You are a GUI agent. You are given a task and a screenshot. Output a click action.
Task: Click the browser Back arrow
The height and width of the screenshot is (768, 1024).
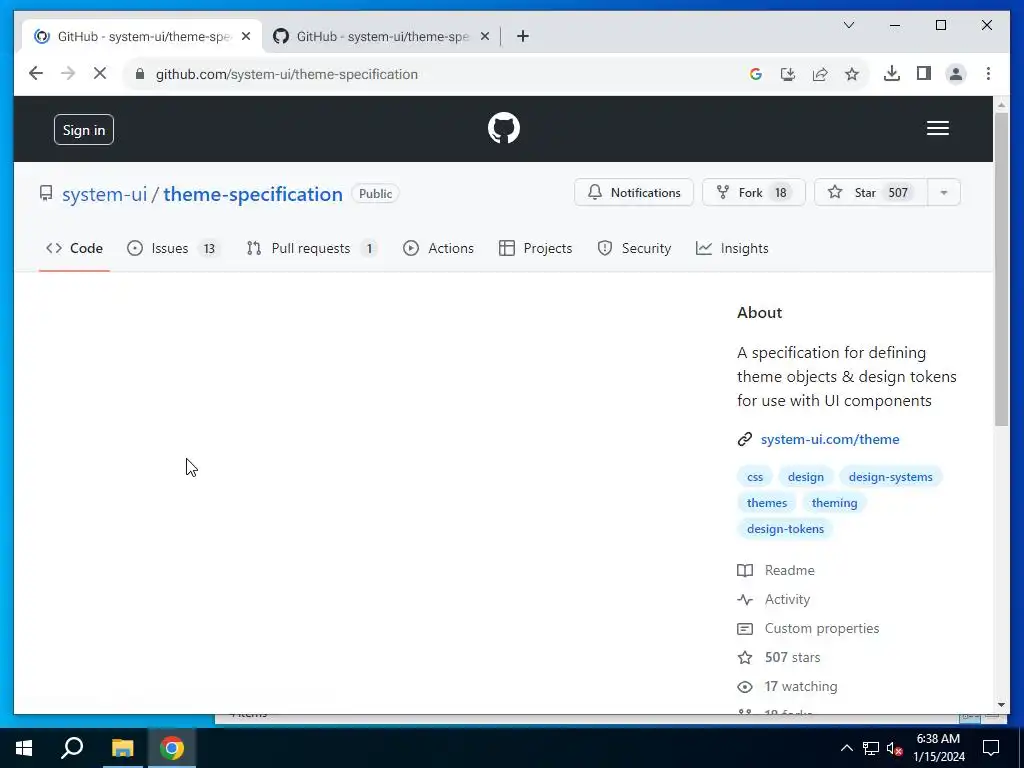tap(36, 74)
